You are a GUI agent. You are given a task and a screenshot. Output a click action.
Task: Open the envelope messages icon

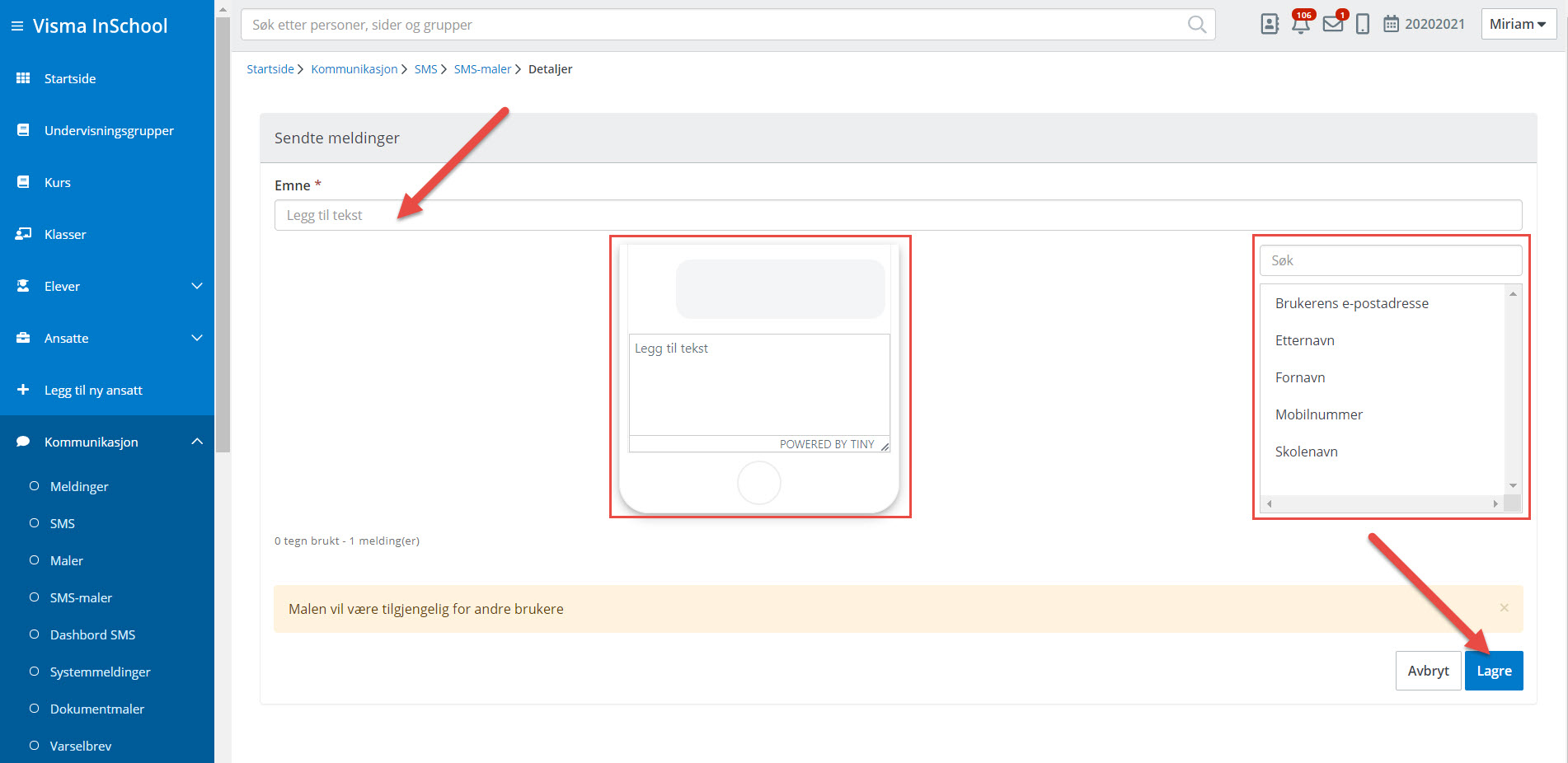point(1332,24)
